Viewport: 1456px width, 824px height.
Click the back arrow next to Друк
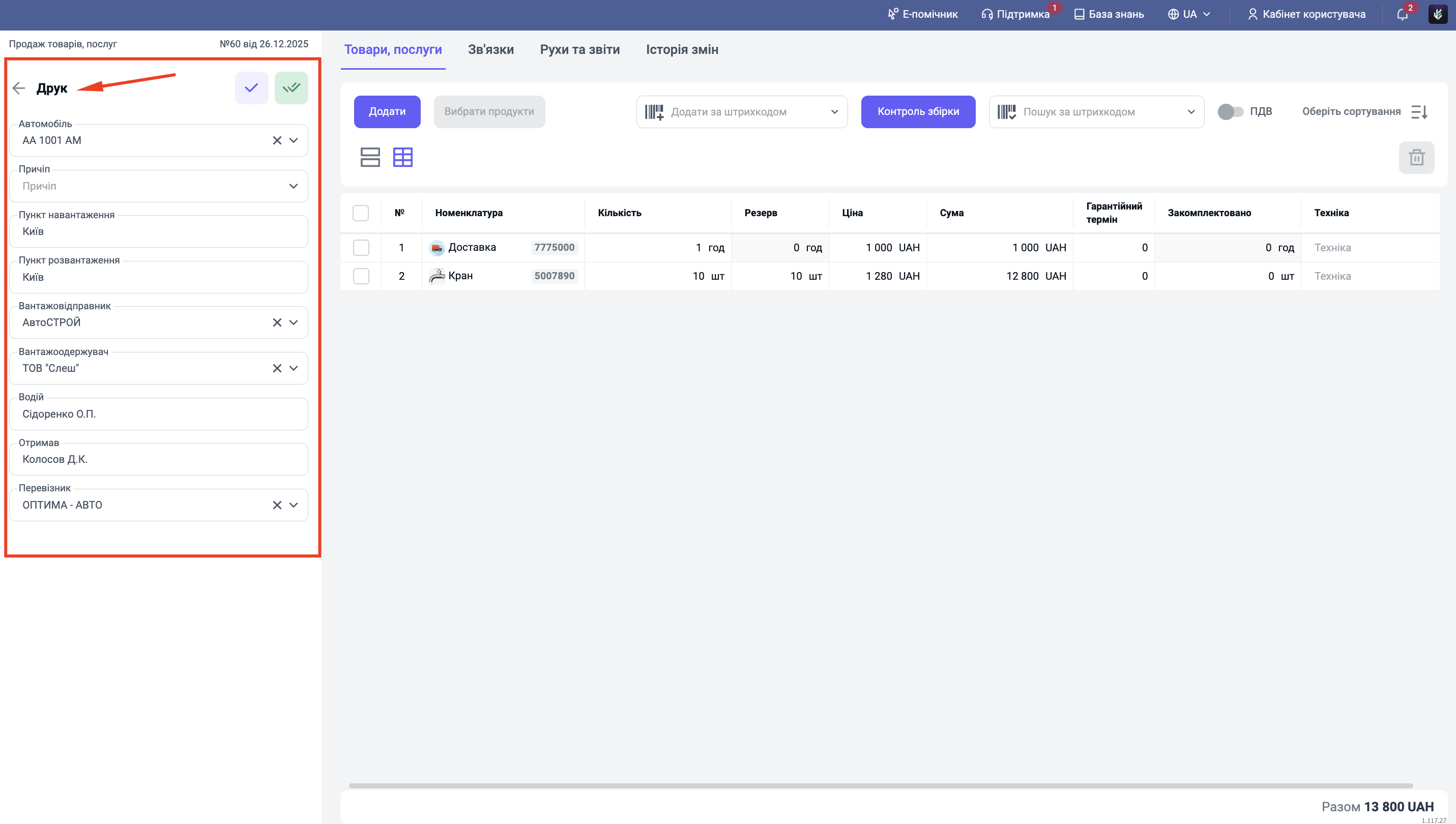coord(19,87)
